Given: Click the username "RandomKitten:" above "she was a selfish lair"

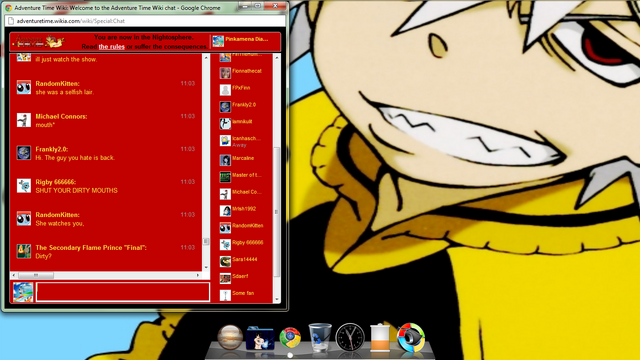Looking at the screenshot, I should coord(57,83).
